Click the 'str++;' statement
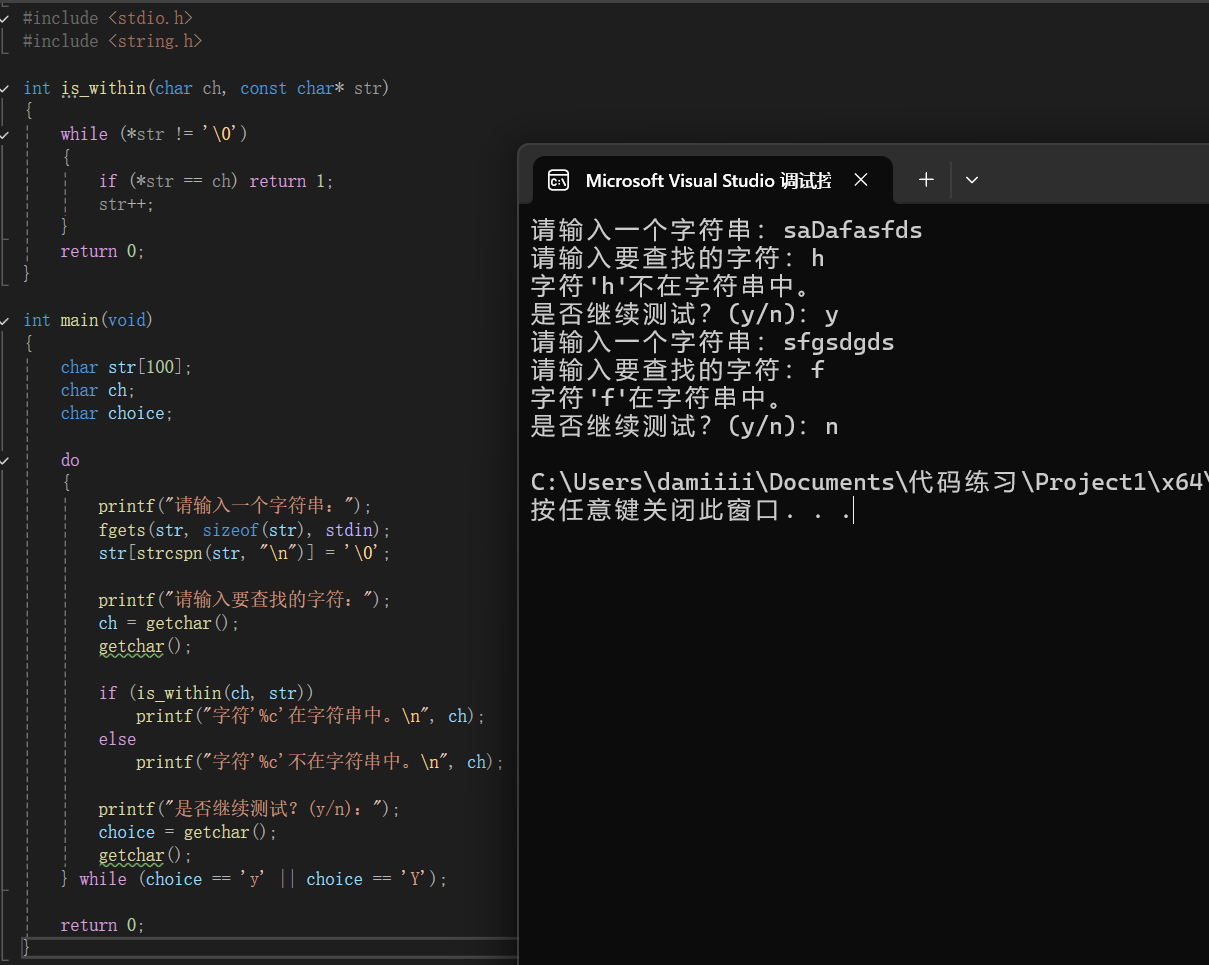This screenshot has width=1209, height=965. tap(127, 204)
